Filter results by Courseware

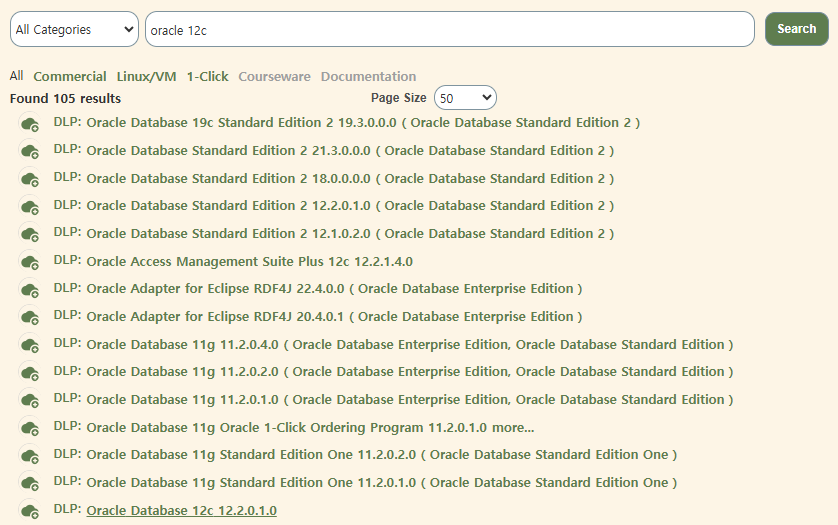tap(274, 76)
